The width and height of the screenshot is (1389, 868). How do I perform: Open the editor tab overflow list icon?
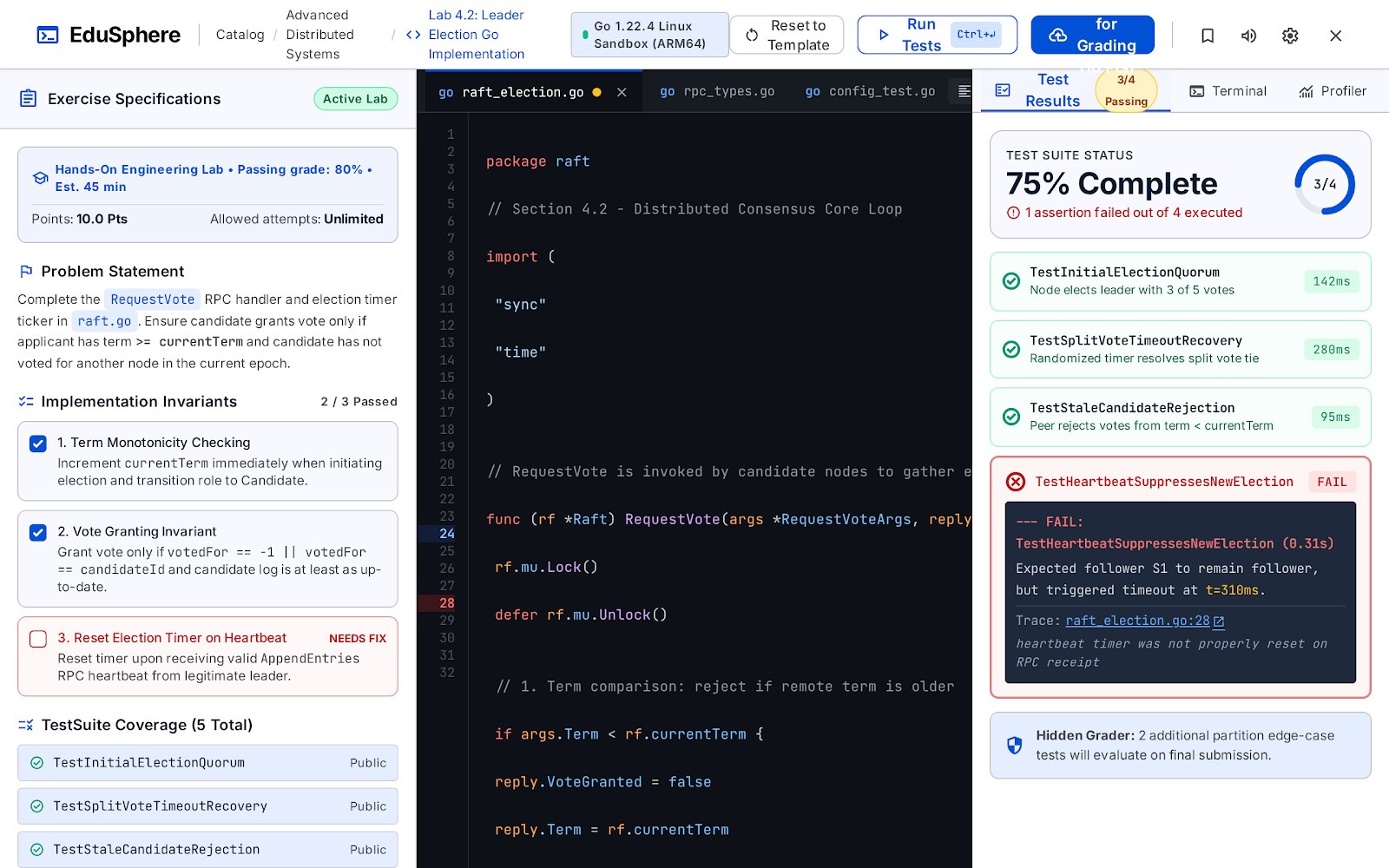(x=964, y=91)
